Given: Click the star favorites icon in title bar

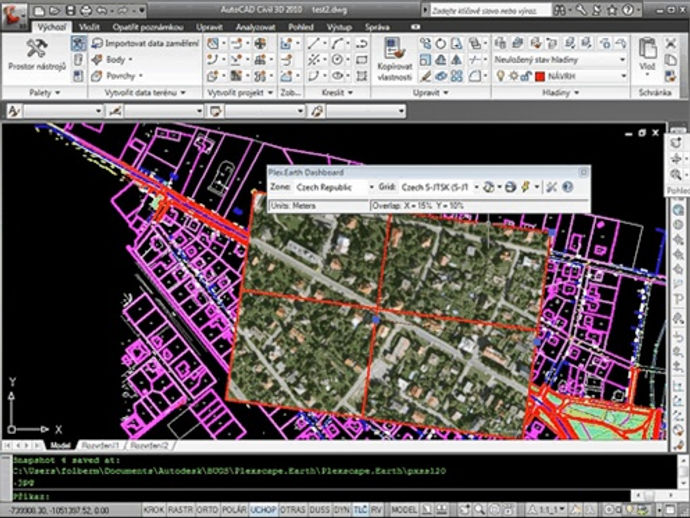Looking at the screenshot, I should 613,10.
